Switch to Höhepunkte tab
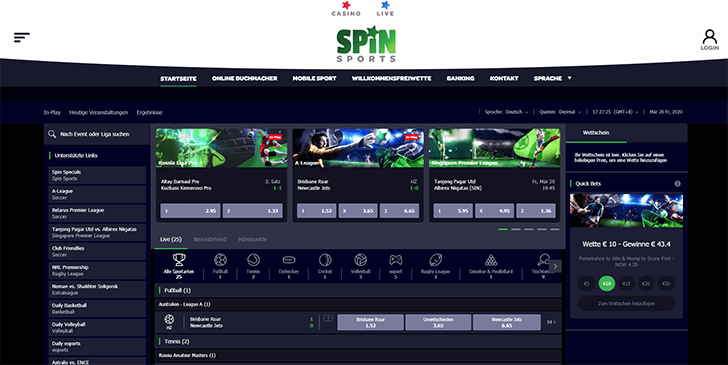The image size is (728, 365). point(253,240)
